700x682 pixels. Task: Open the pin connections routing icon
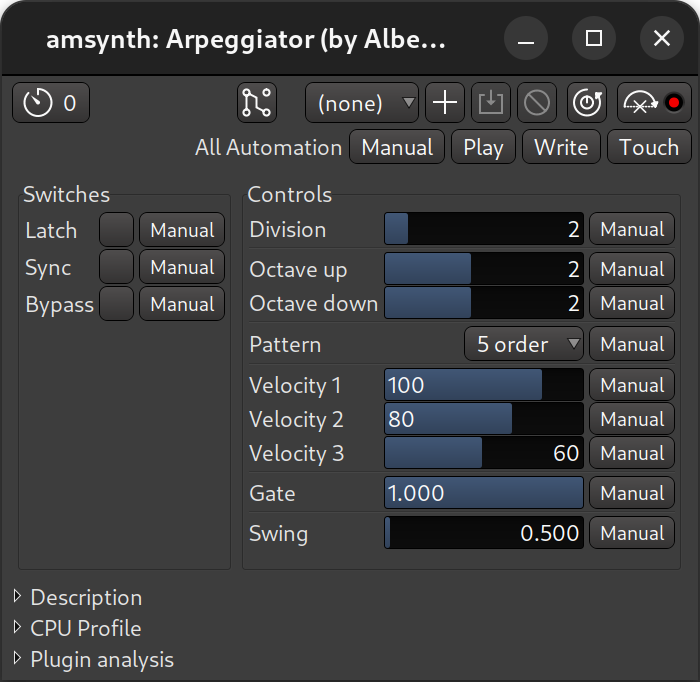pyautogui.click(x=257, y=103)
